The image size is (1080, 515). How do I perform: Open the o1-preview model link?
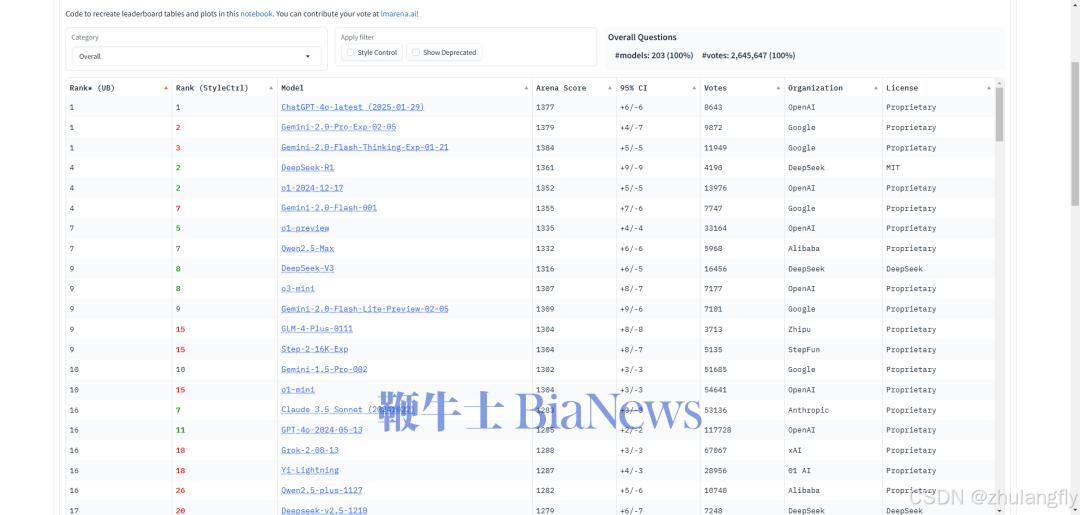[305, 228]
